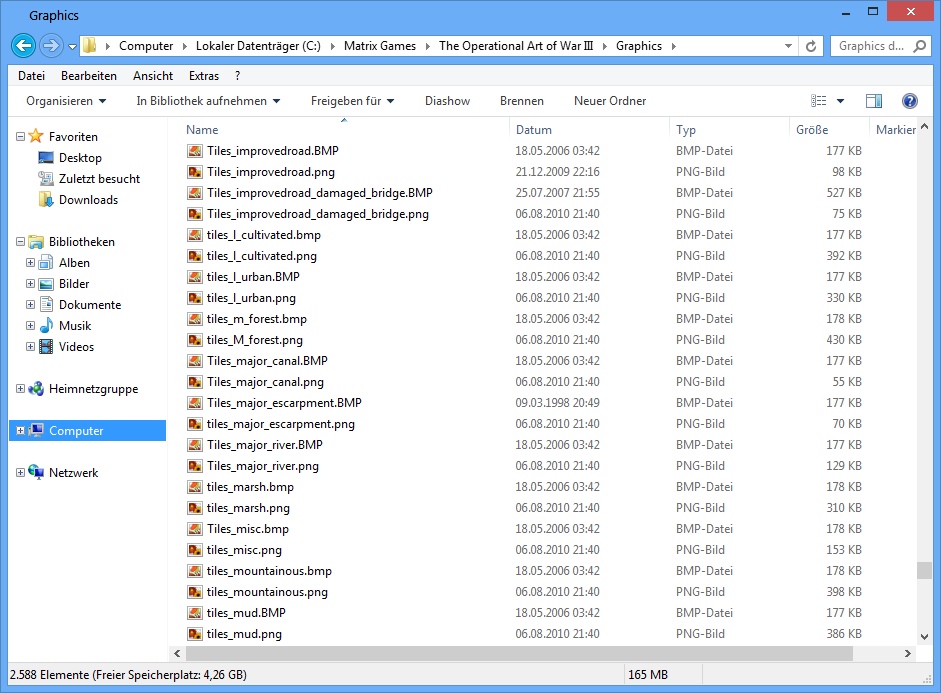This screenshot has height=693, width=941.
Task: Click the search magnifier icon
Action: coord(919,46)
